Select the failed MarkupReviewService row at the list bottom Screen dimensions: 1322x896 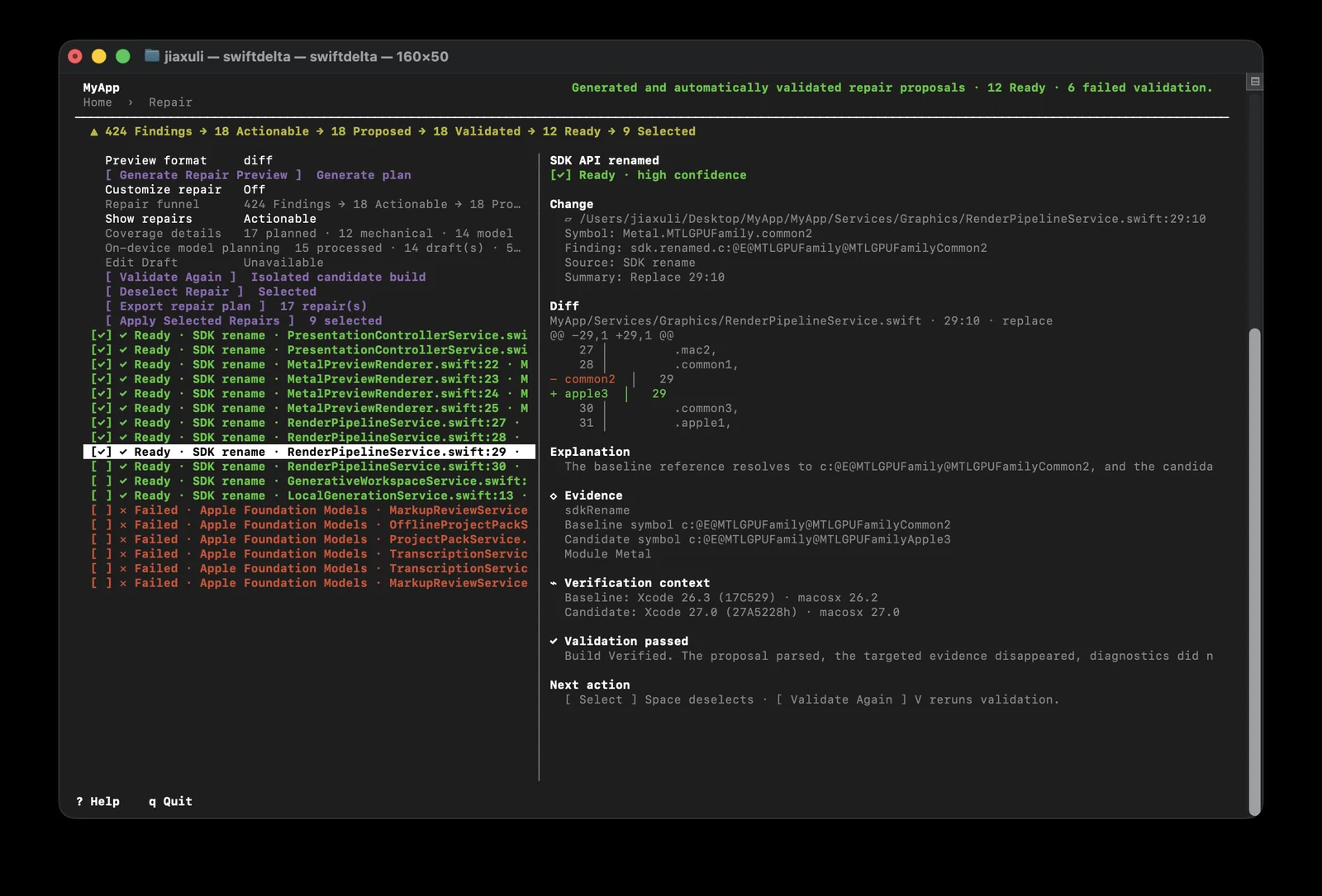[310, 583]
